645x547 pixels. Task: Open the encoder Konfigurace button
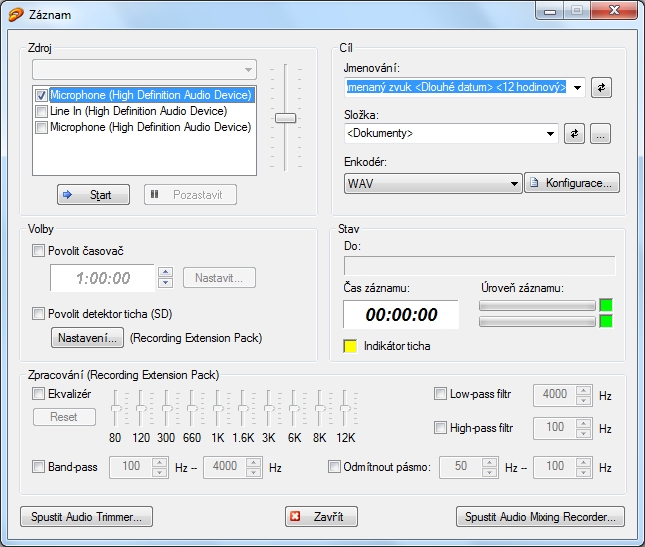(x=572, y=183)
